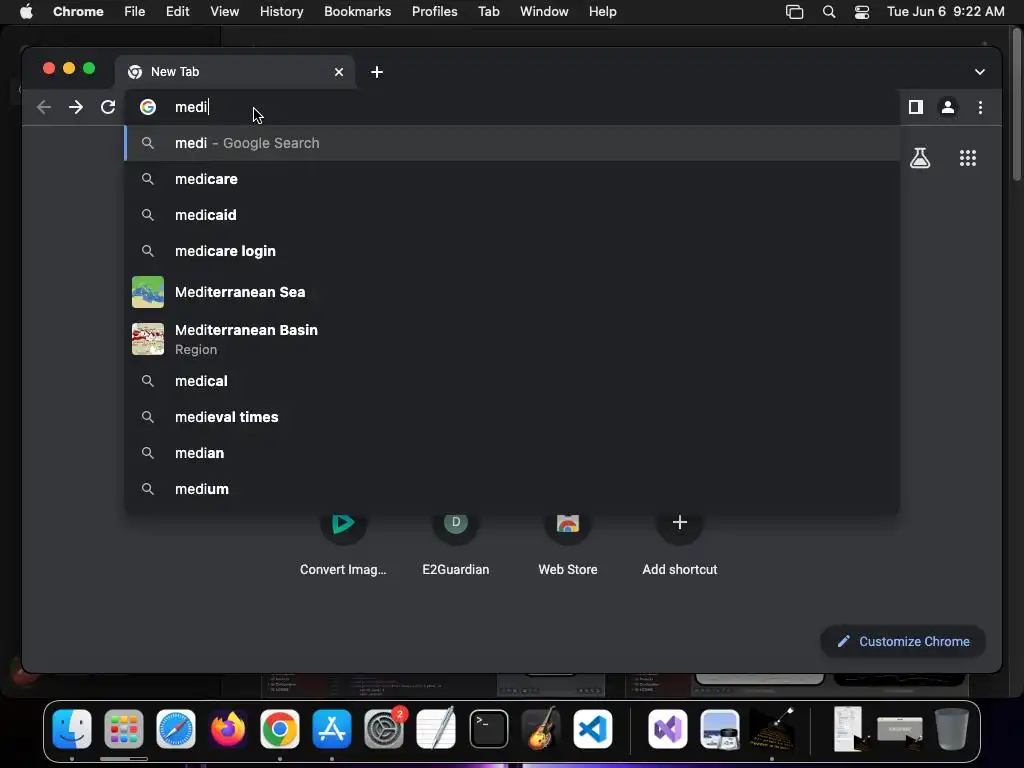
Task: Choose the 'medium' suggestion
Action: pyautogui.click(x=513, y=488)
